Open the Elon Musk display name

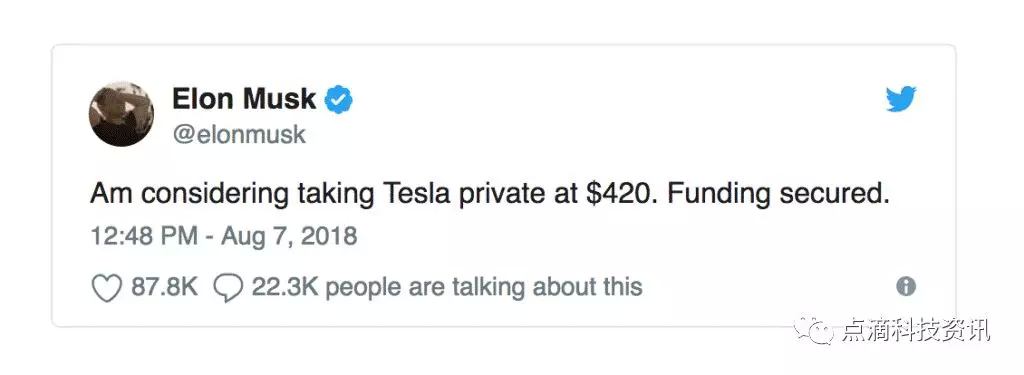point(244,99)
